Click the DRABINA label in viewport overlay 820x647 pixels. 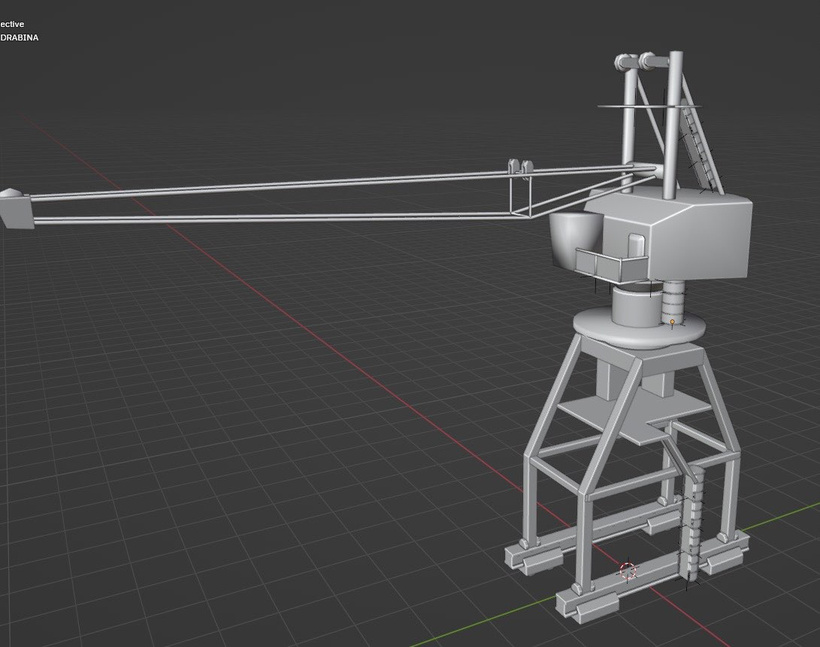[x=20, y=36]
